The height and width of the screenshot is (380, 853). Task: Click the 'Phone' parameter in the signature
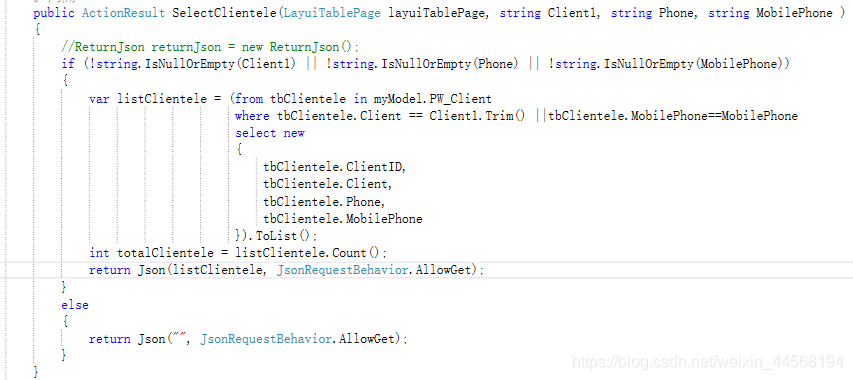click(677, 13)
